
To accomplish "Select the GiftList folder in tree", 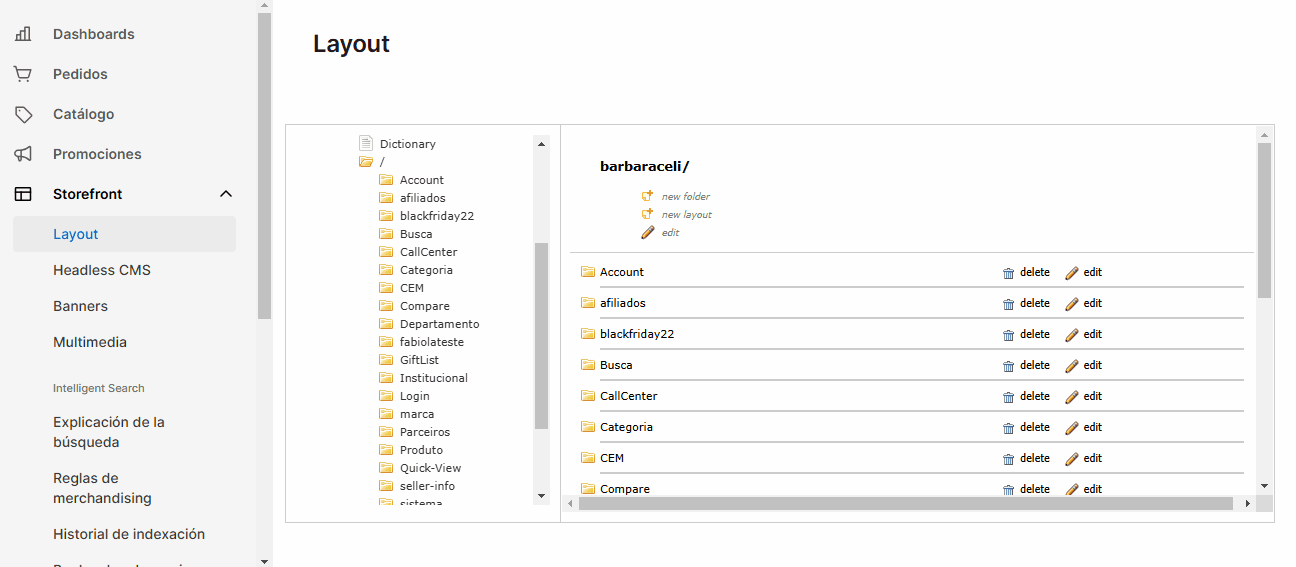I will pyautogui.click(x=419, y=360).
